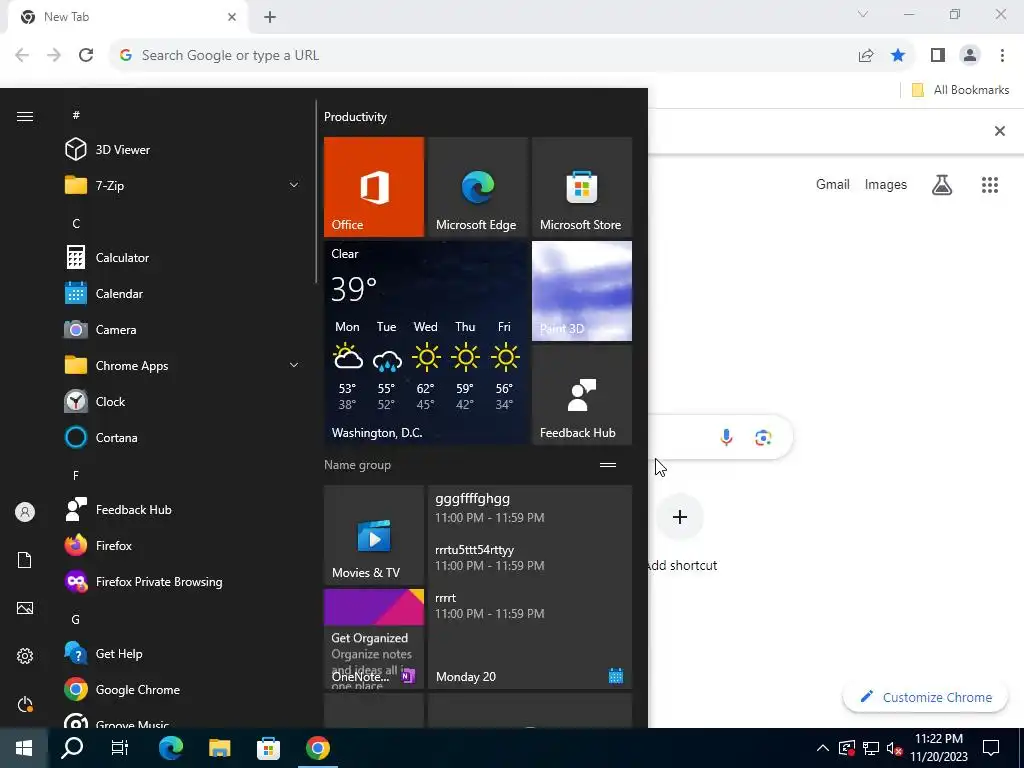The width and height of the screenshot is (1024, 768).
Task: Expand the 7-Zip folder chevron
Action: click(x=294, y=185)
